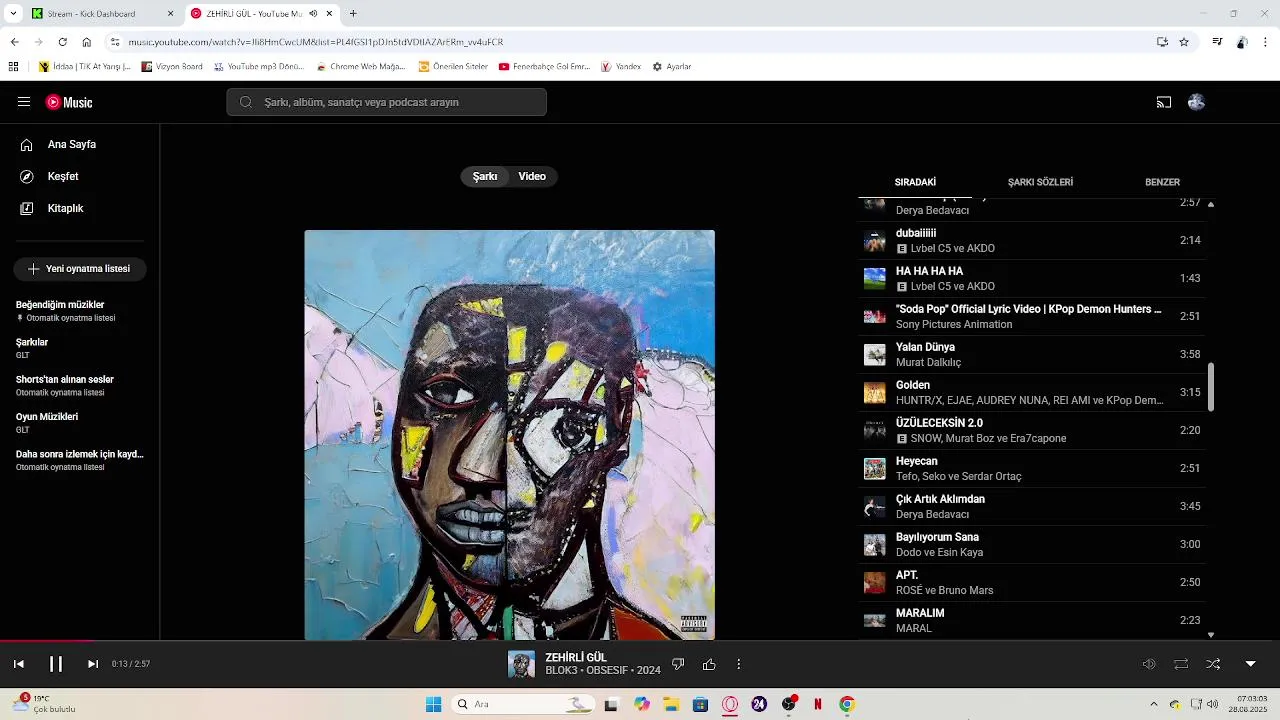Screen dimensions: 1280x720
Task: Bookmark this page with the star icon
Action: pyautogui.click(x=1184, y=42)
